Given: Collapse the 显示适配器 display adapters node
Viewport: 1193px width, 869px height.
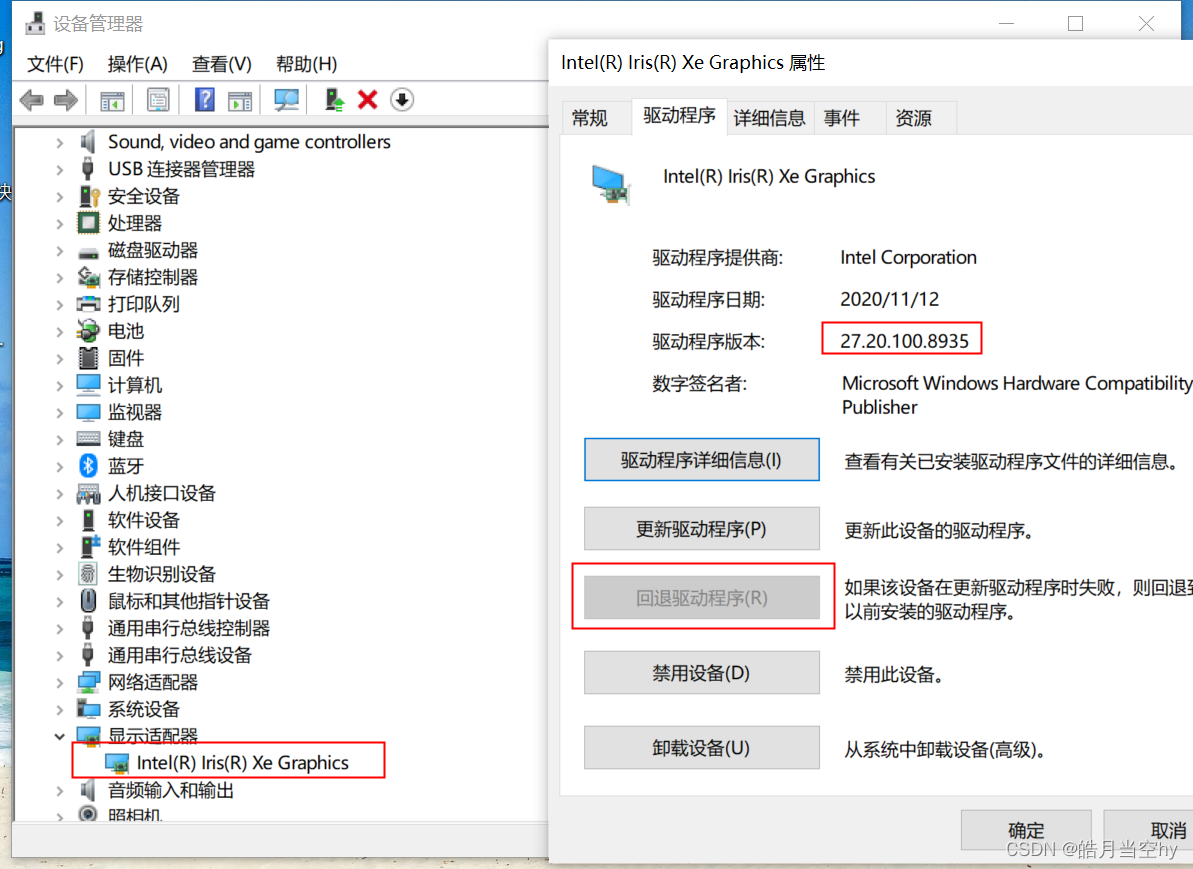Looking at the screenshot, I should point(59,736).
